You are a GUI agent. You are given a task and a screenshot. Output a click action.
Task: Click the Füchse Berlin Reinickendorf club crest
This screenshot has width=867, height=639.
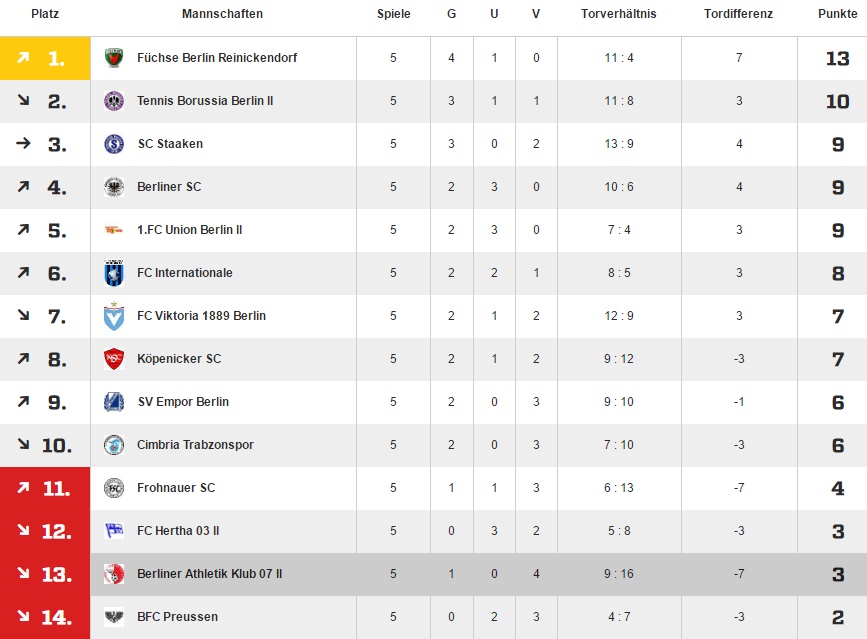point(114,57)
